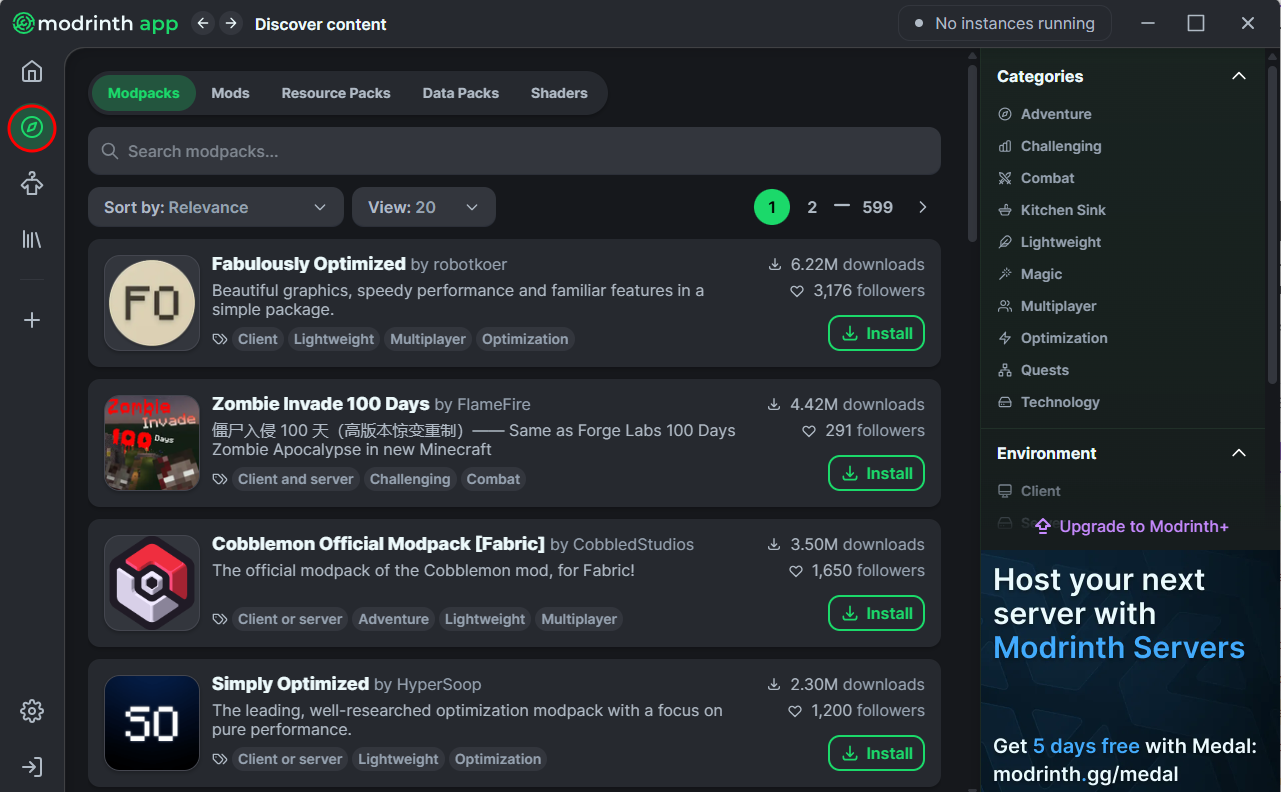Screen dimensions: 1281x792
Task: Switch to the Mods tab
Action: tap(230, 93)
